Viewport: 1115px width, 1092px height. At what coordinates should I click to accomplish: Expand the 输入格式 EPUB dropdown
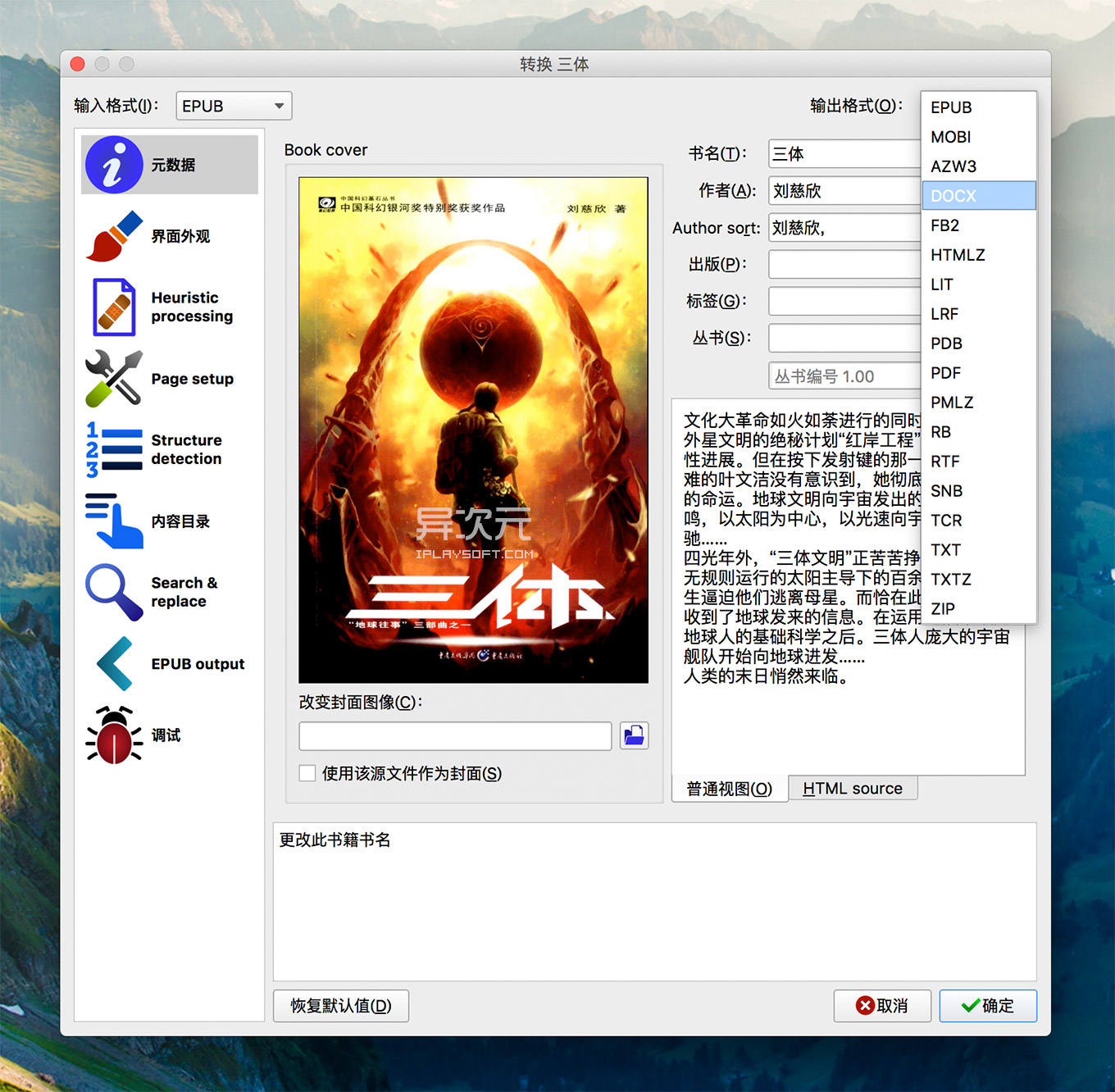(234, 106)
